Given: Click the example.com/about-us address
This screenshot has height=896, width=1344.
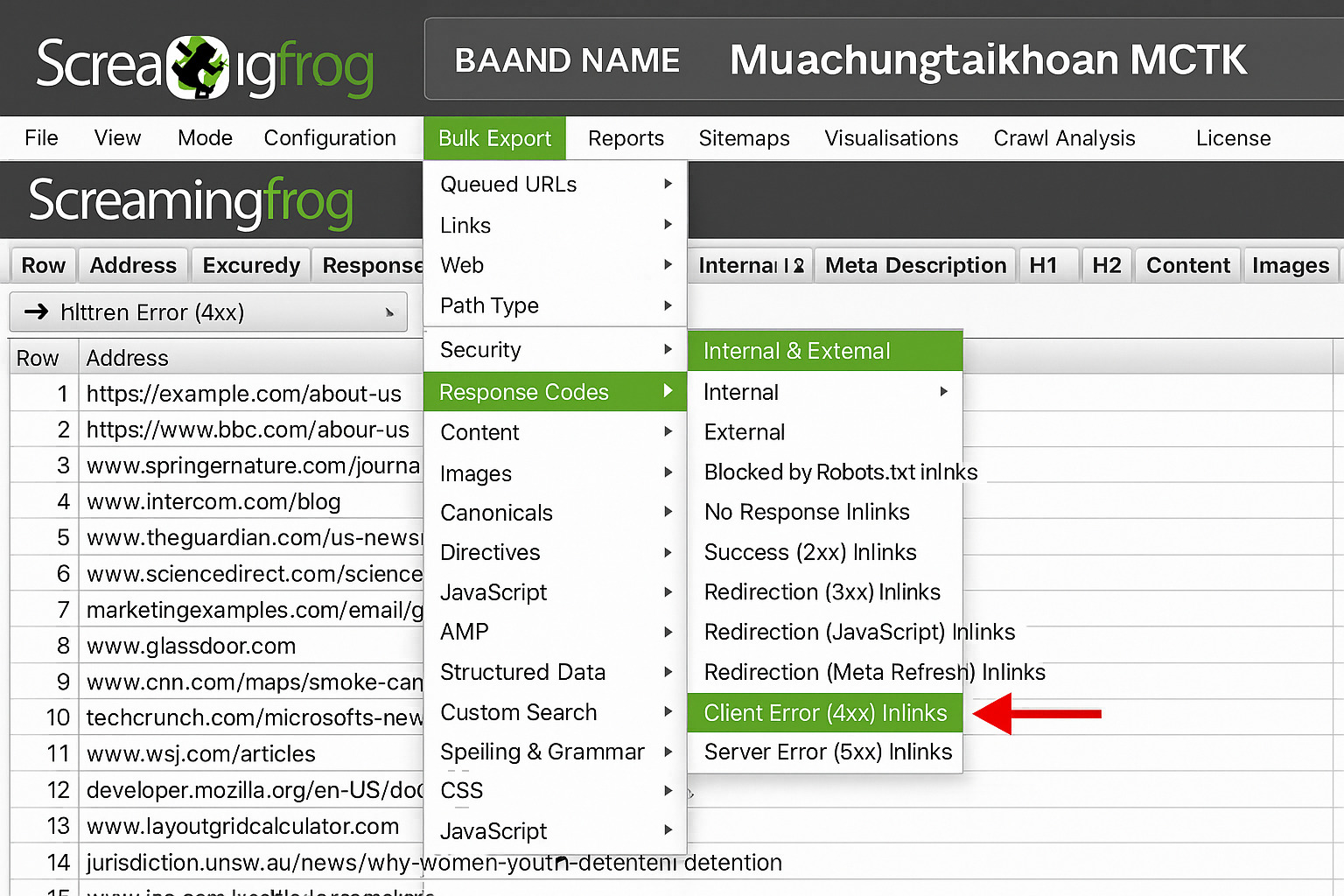Looking at the screenshot, I should [243, 394].
